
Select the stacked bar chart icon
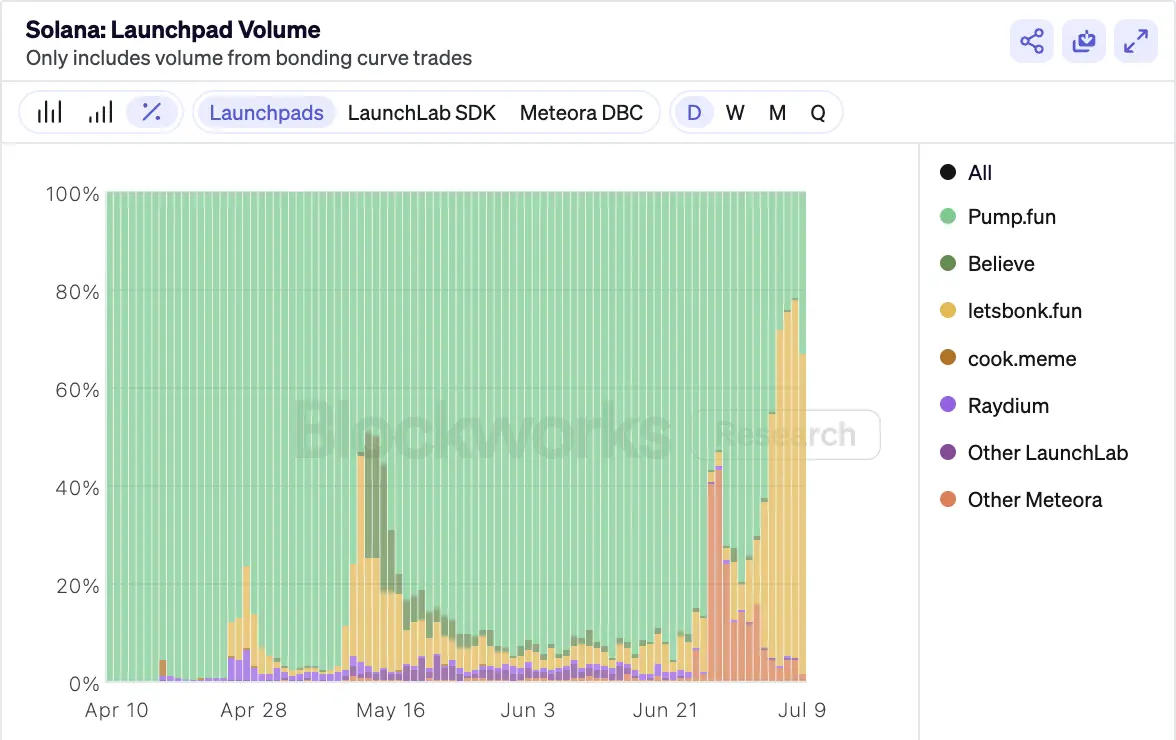click(x=100, y=112)
